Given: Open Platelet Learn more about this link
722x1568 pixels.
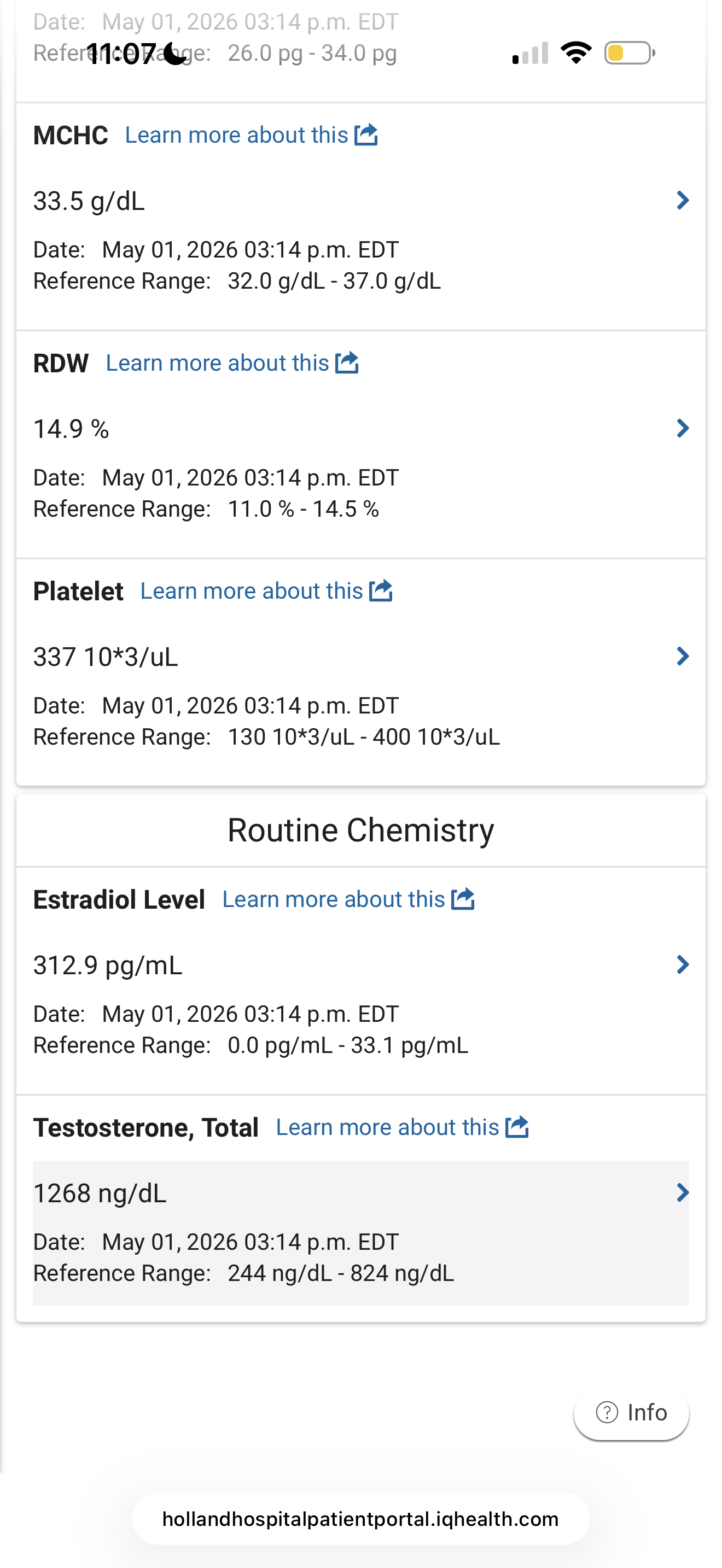Looking at the screenshot, I should click(252, 591).
